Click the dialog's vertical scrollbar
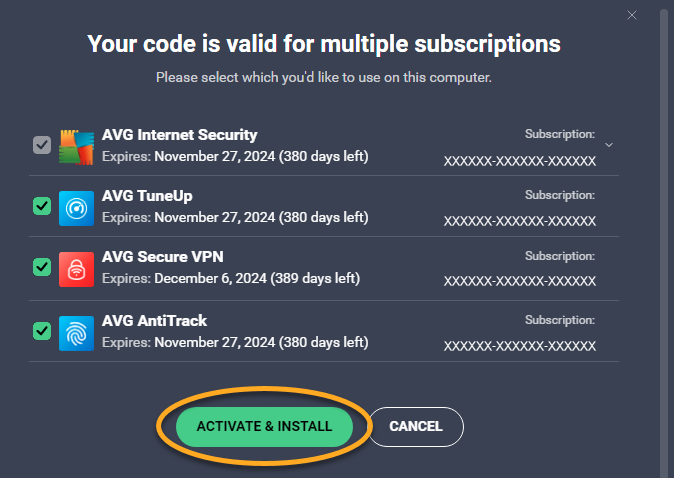Viewport: 674px width, 478px height. tap(664, 240)
